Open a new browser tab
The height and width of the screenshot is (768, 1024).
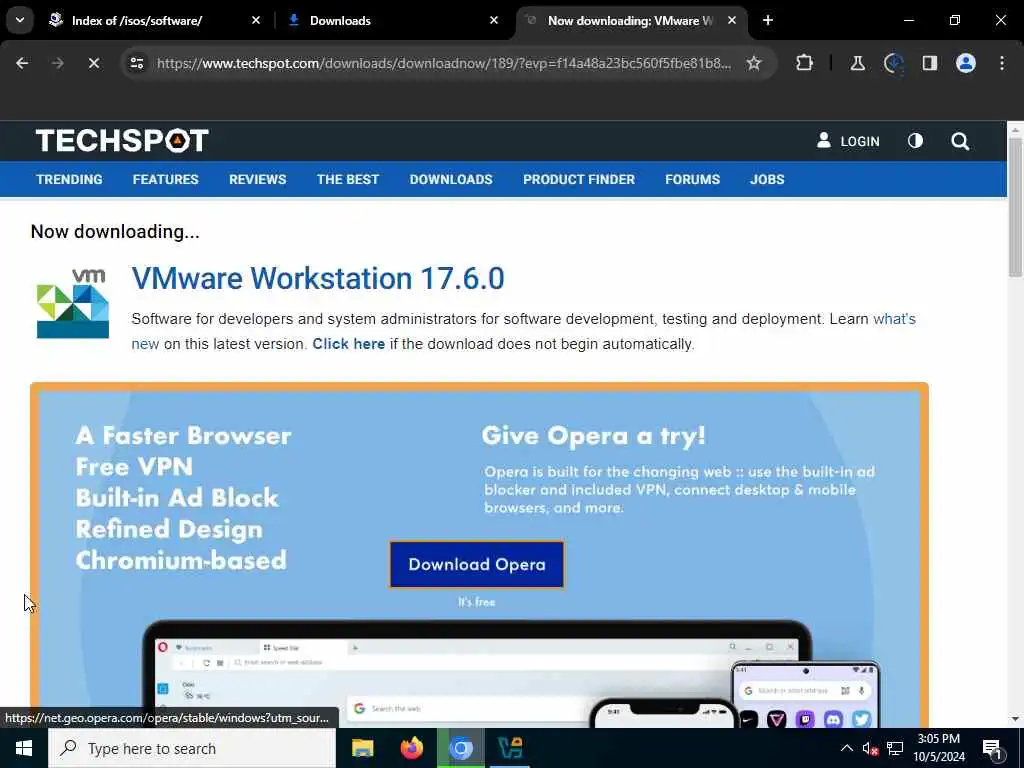[x=768, y=20]
